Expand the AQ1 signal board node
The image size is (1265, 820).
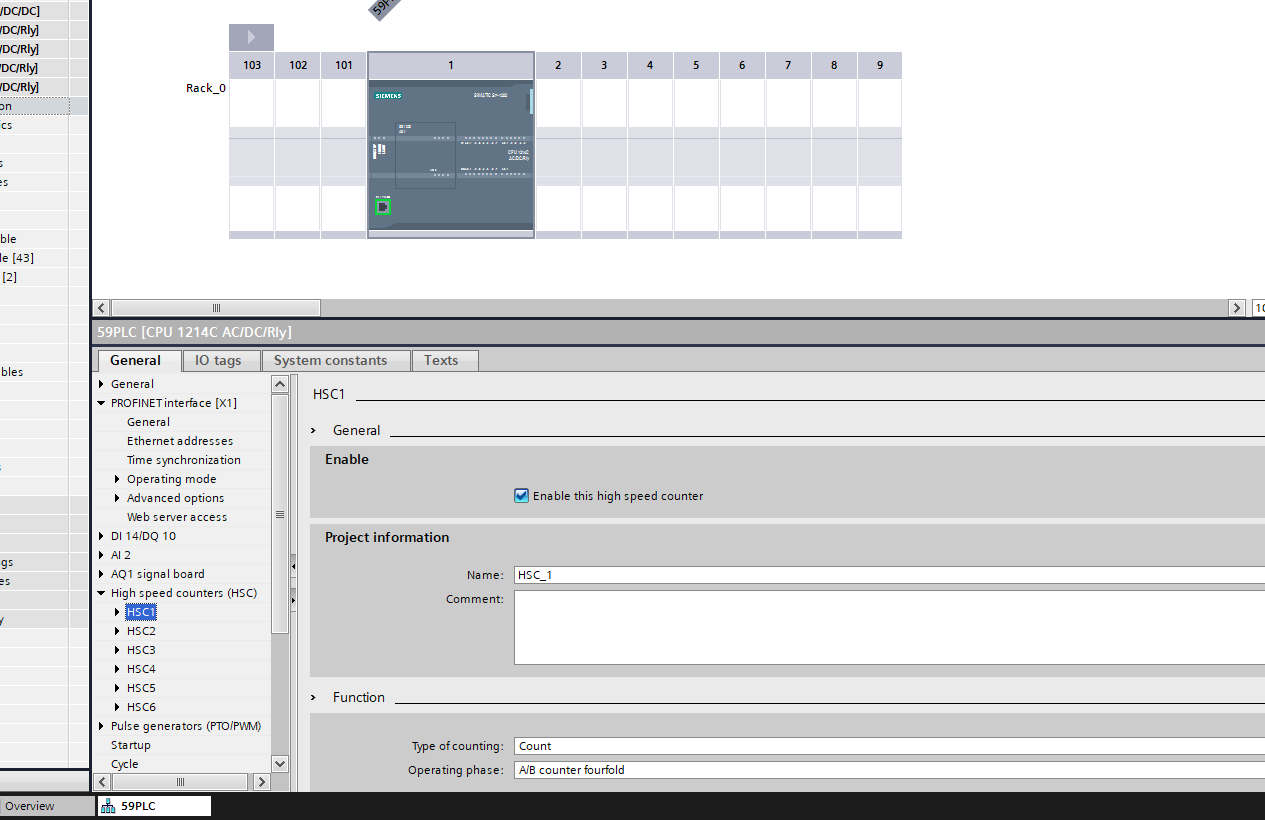101,574
